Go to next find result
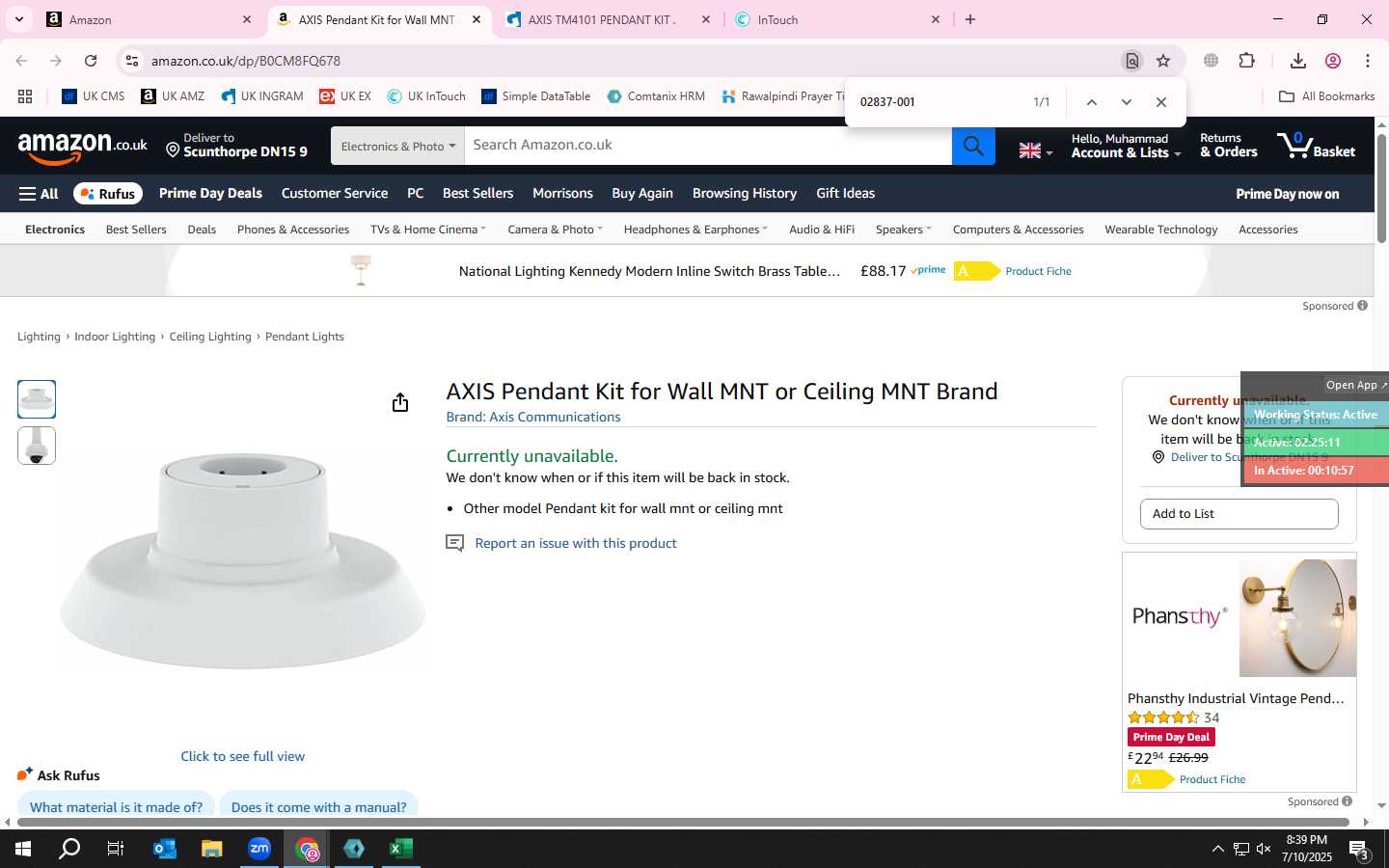1389x868 pixels. tap(1126, 102)
